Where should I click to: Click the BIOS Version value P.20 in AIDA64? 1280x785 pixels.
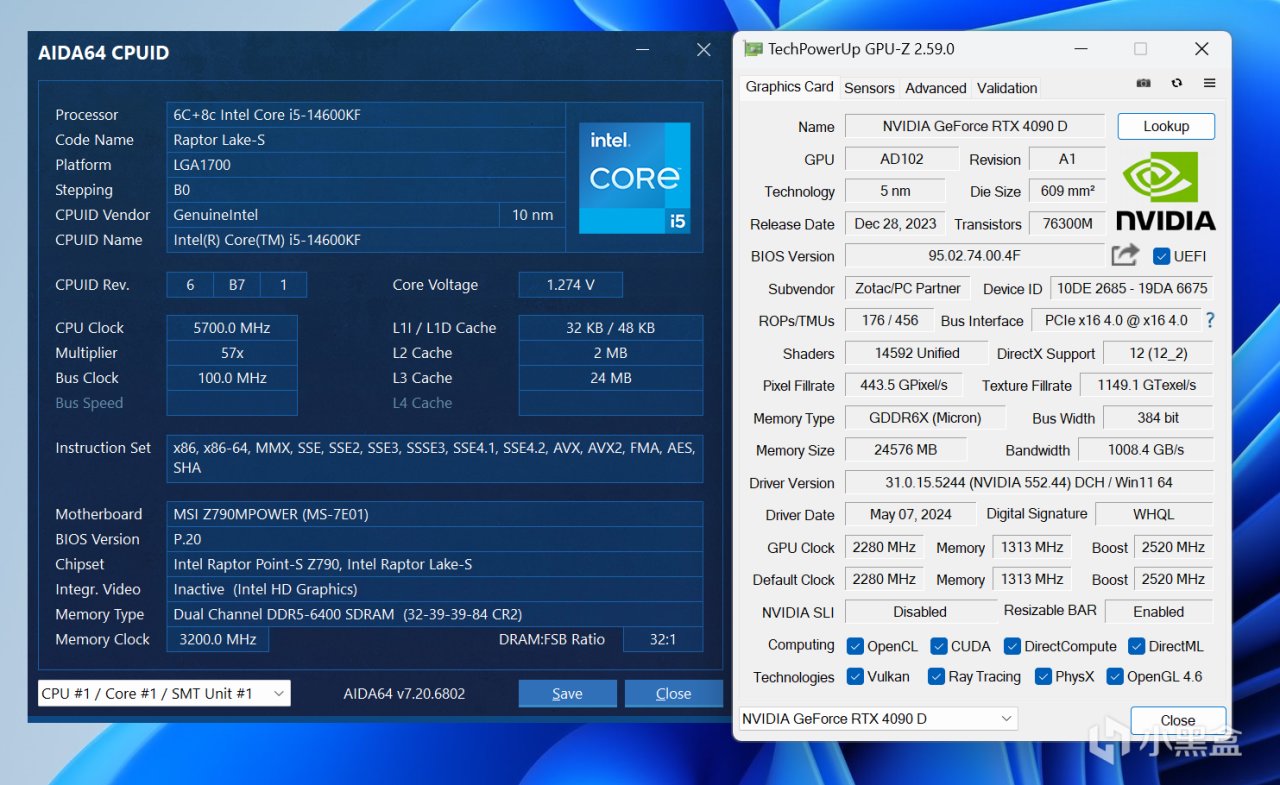coord(435,539)
